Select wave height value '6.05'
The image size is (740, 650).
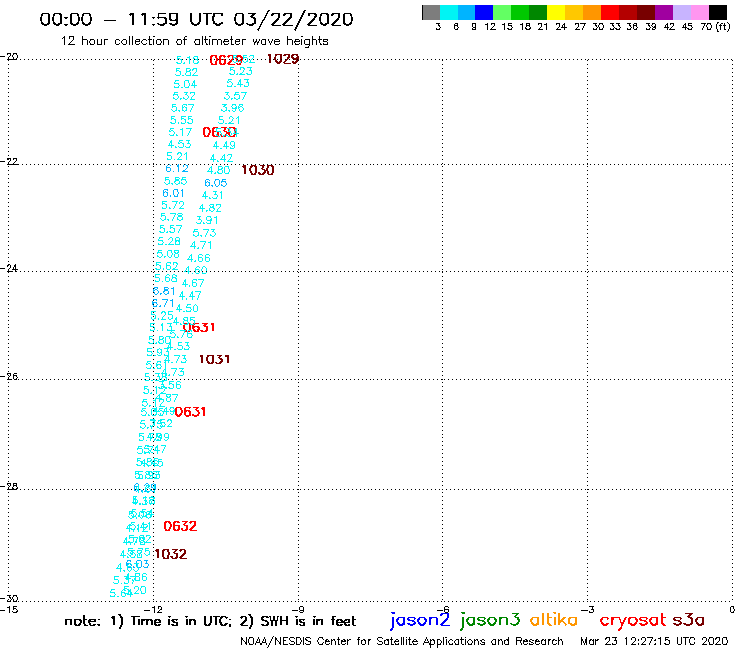click(216, 183)
